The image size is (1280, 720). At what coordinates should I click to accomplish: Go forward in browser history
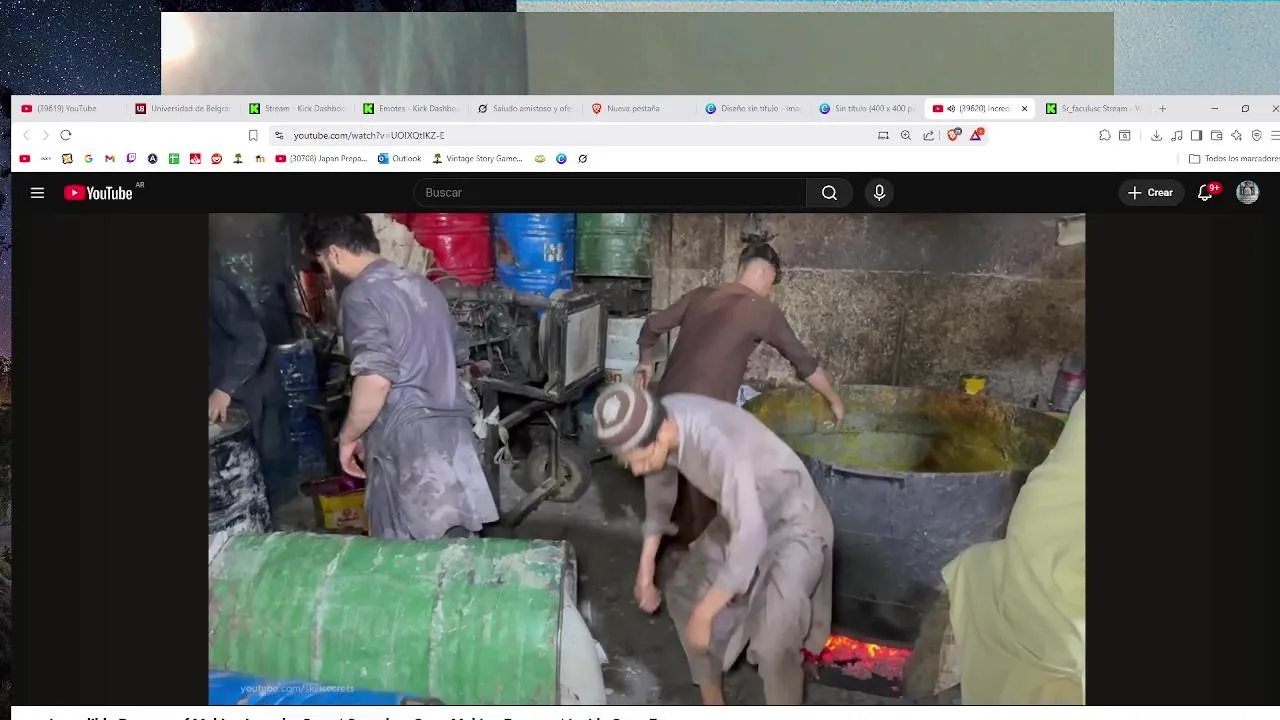45,135
